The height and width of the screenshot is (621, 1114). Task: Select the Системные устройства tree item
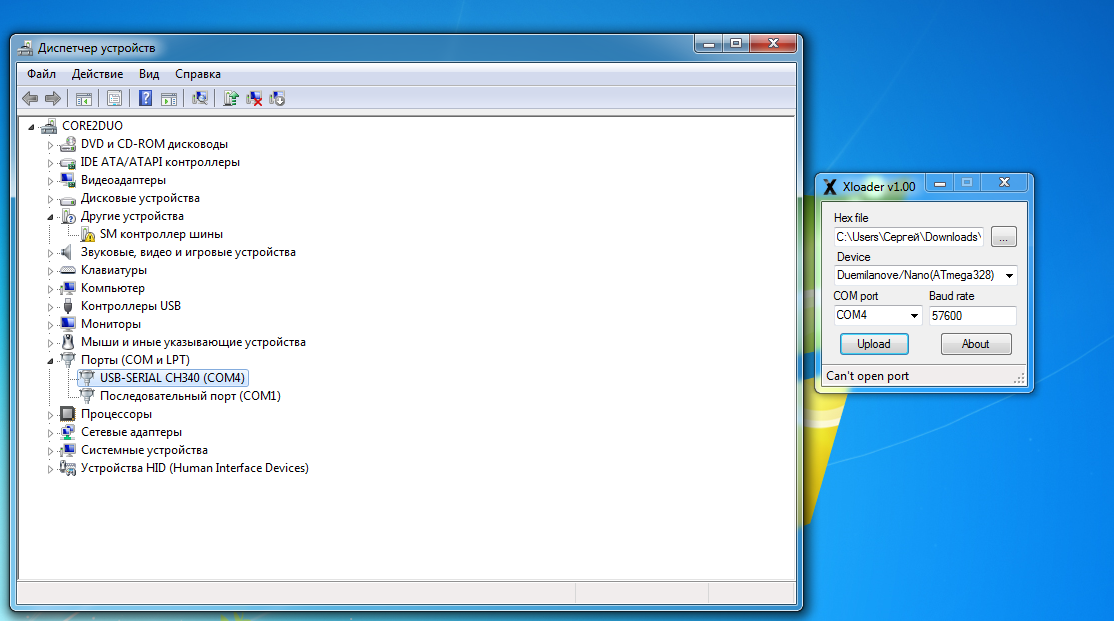(144, 450)
